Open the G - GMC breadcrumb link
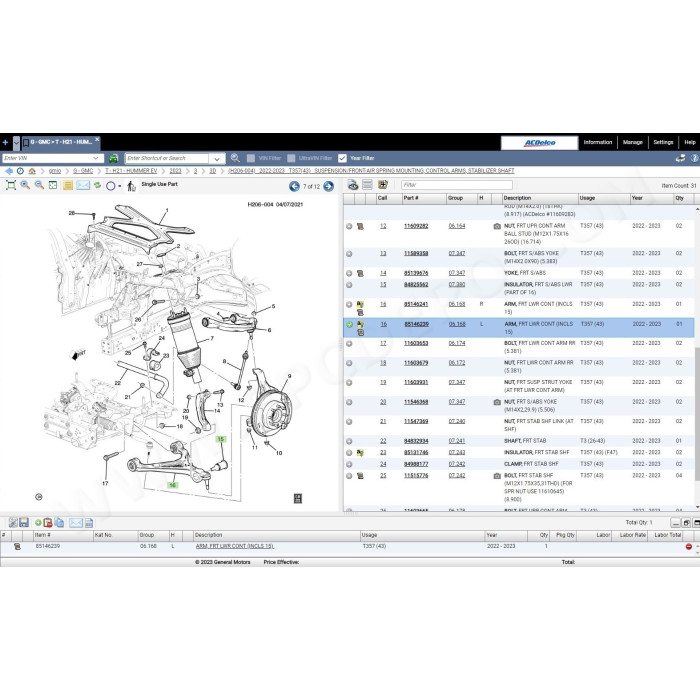 tap(83, 171)
